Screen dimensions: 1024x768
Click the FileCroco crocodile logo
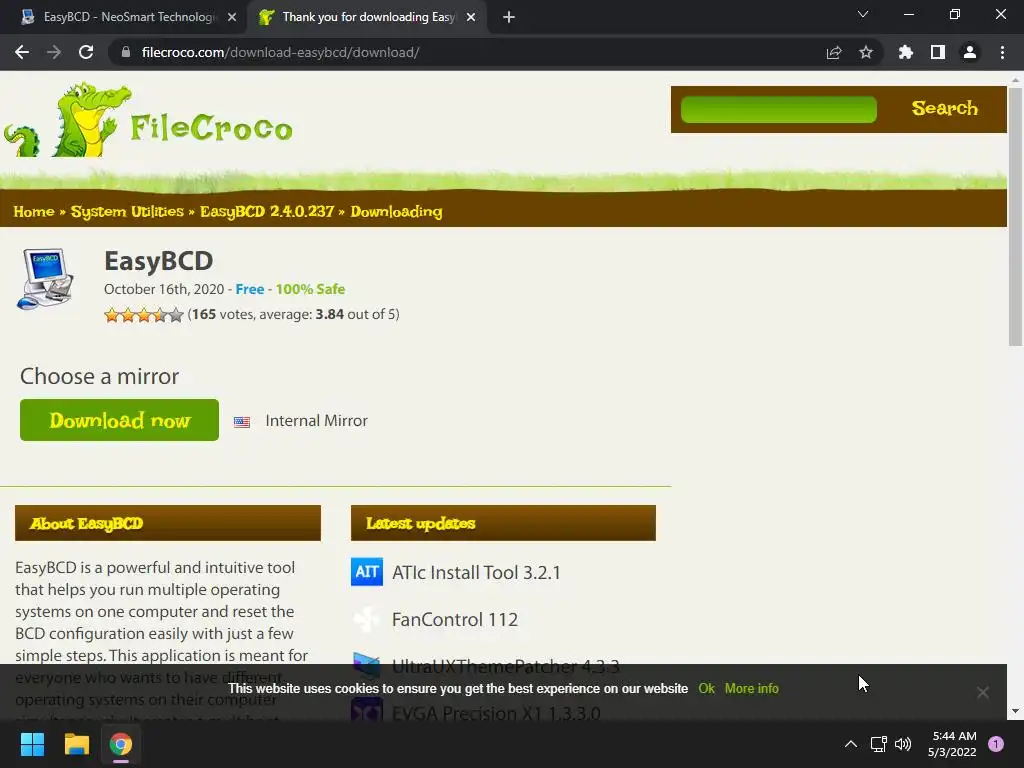pos(148,120)
